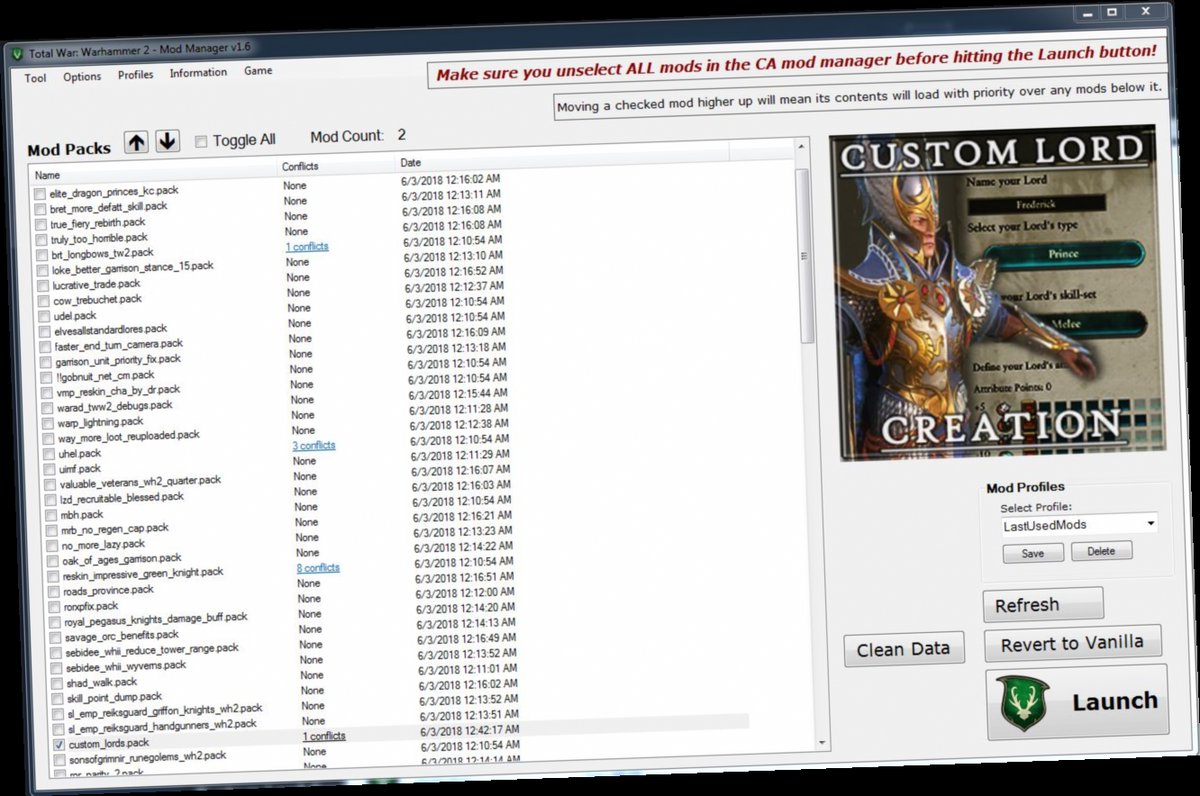
Task: Tick the Toggle All checkbox
Action: 201,141
